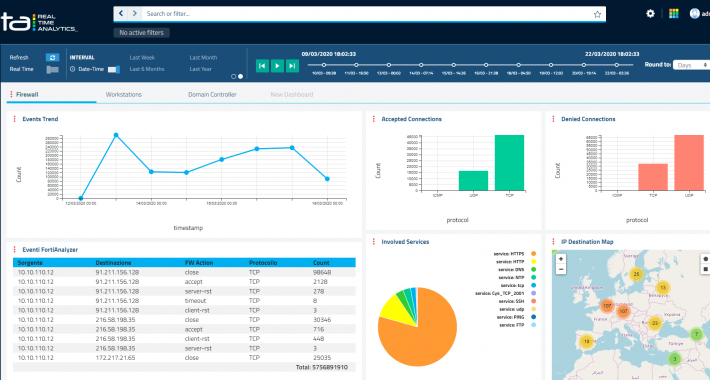This screenshot has height=380, width=710.
Task: Select the rectangle draw tool on map
Action: pyautogui.click(x=705, y=269)
